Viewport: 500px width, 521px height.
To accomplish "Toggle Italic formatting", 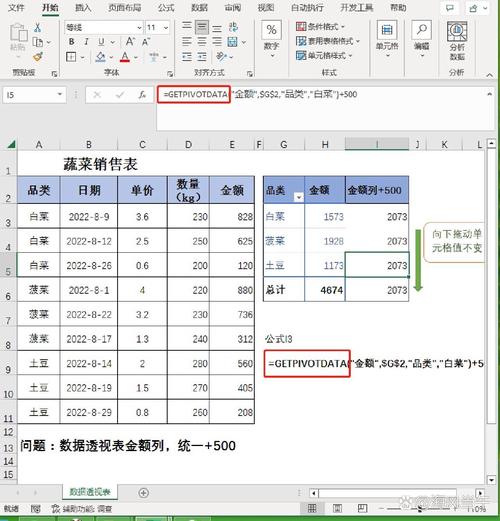I will (86, 42).
